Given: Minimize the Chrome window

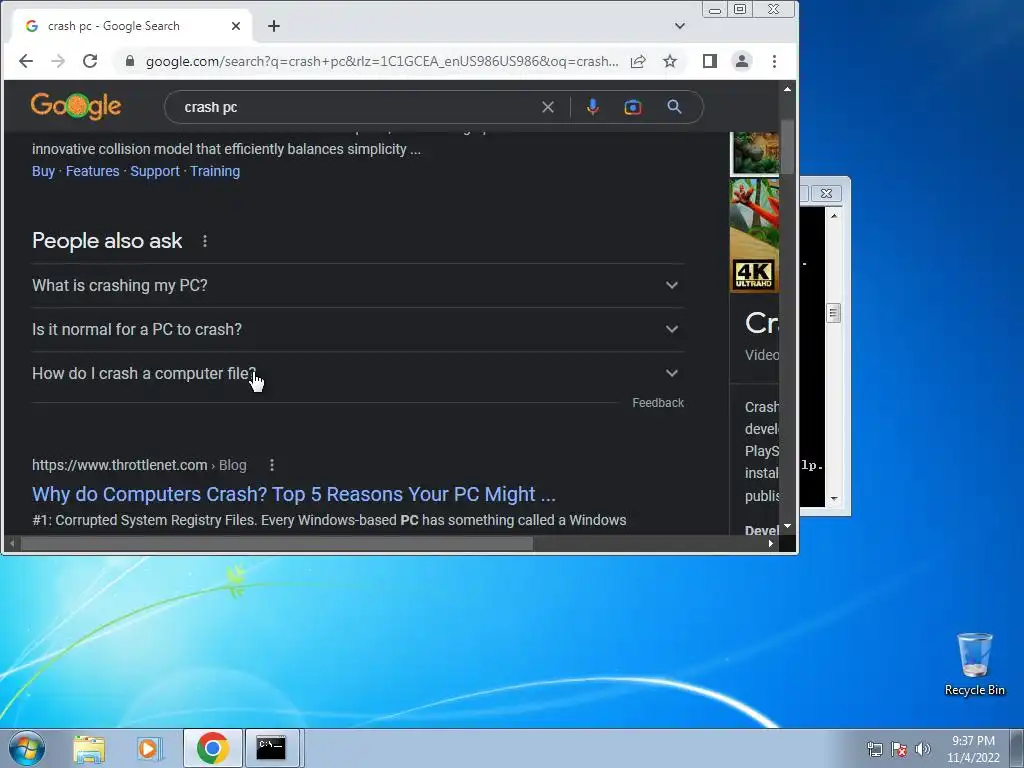Looking at the screenshot, I should [714, 10].
